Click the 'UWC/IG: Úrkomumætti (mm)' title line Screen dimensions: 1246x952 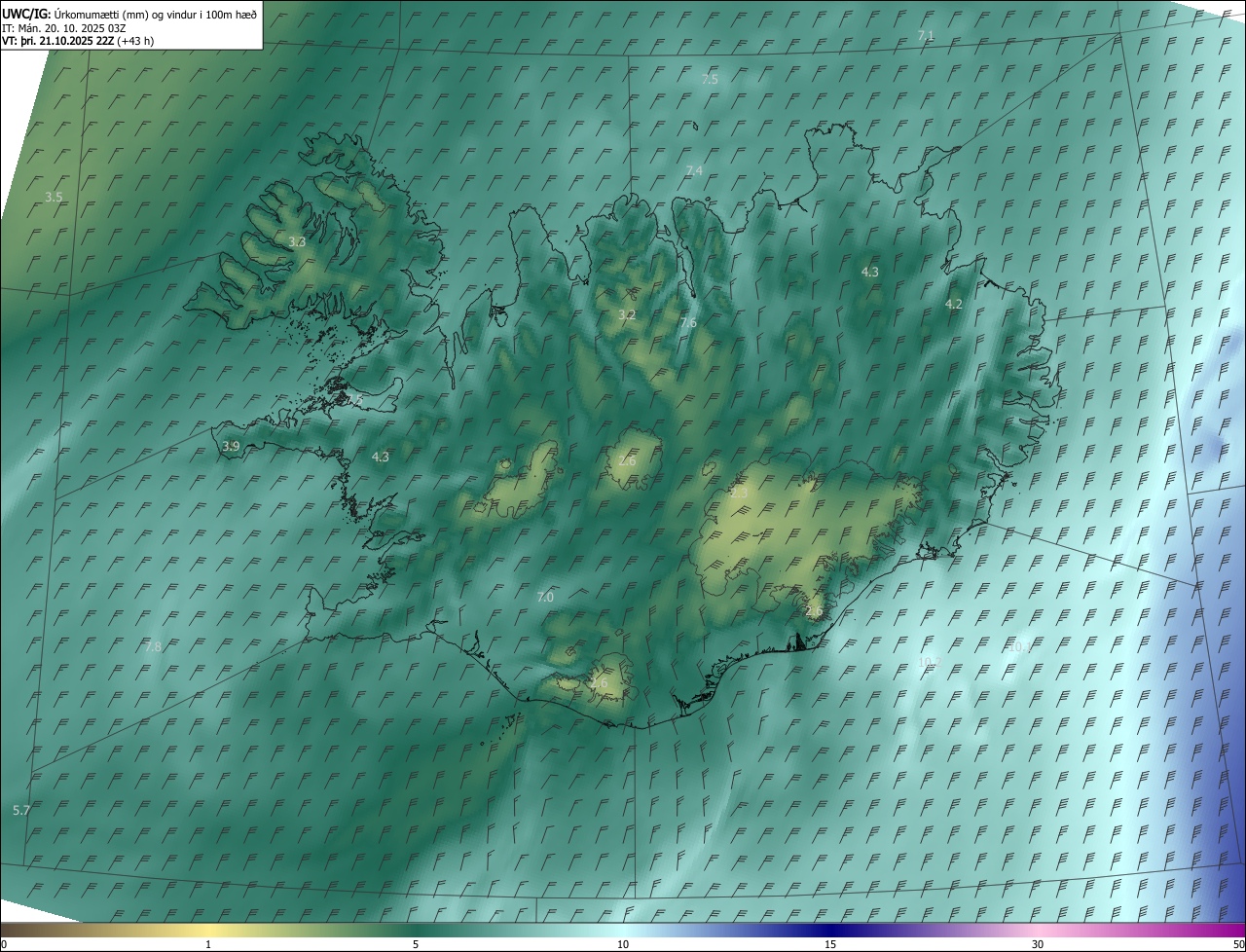click(x=130, y=15)
